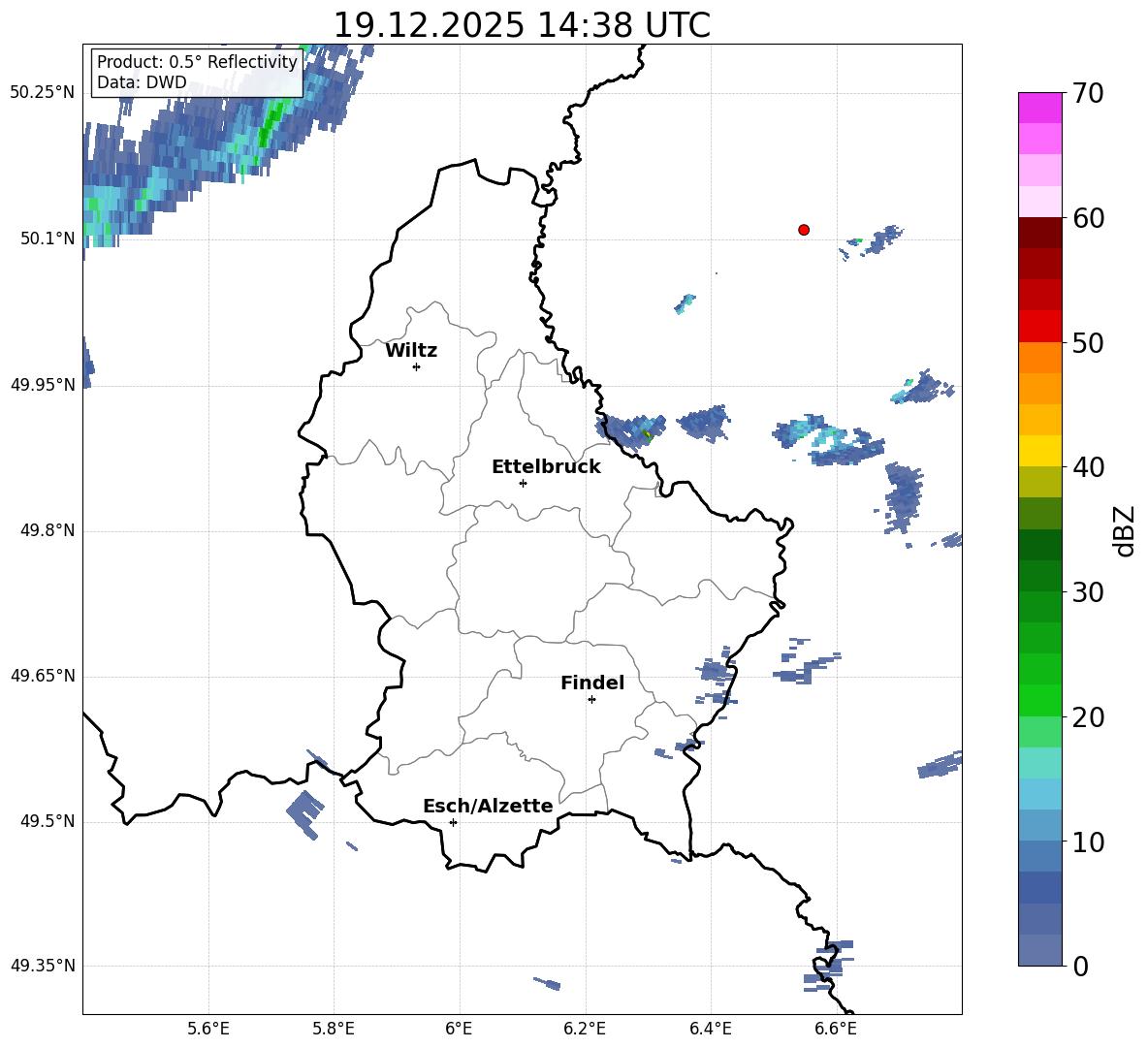The image size is (1148, 1048).
Task: Click the Findel location label
Action: tap(592, 683)
